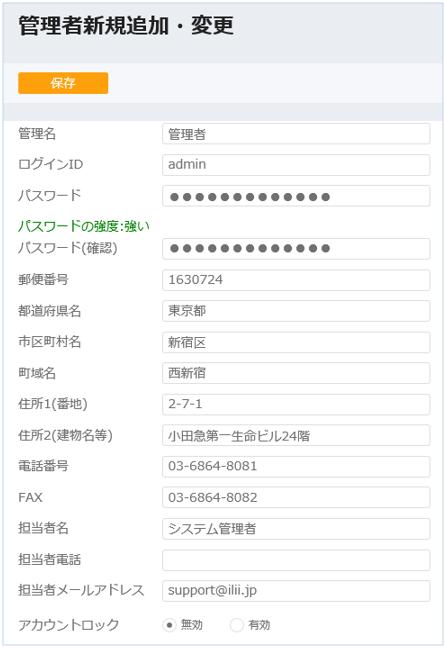Click the 都道府県名 field showing 東京都

[x=296, y=311]
